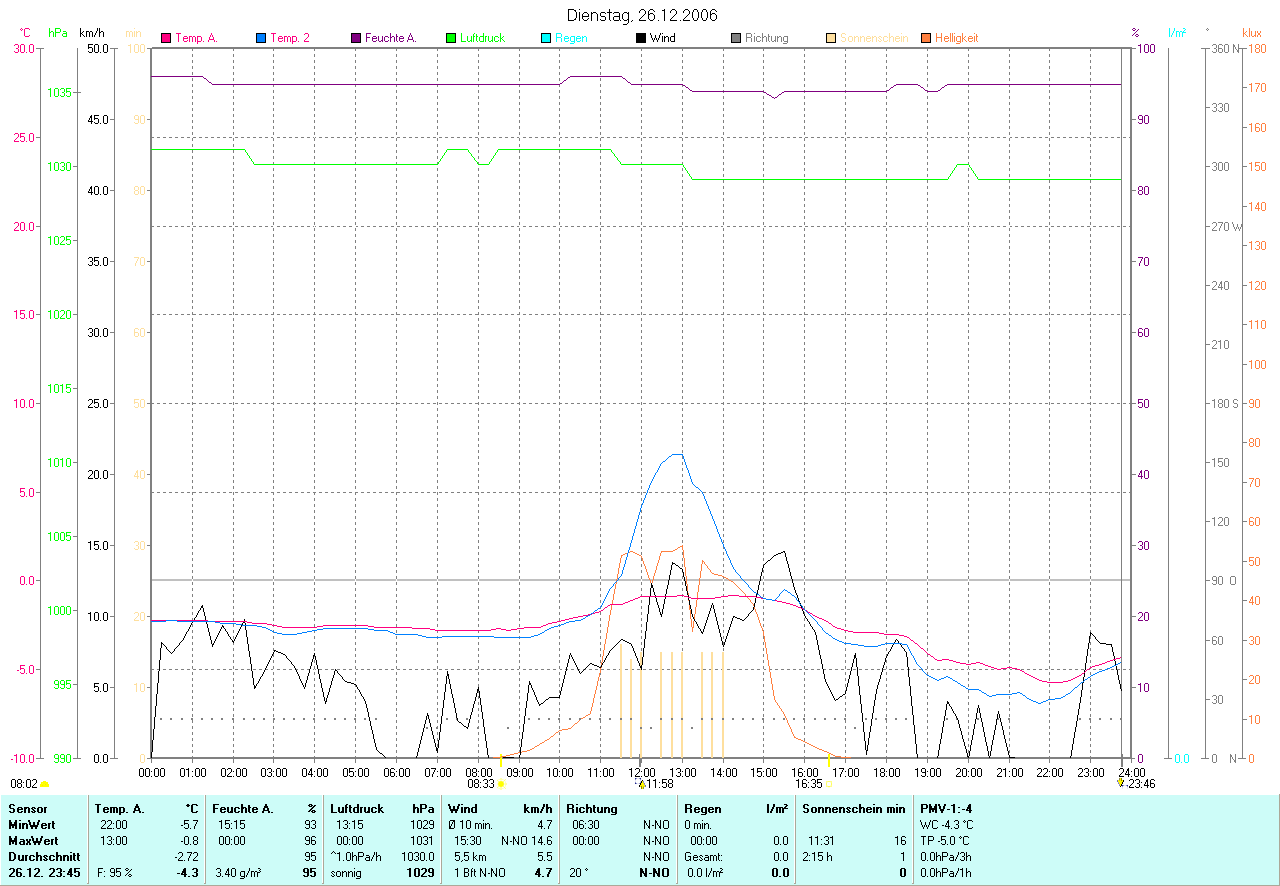Viewport: 1280px width, 886px height.
Task: Click the '360 N' label on the direction axis
Action: [1227, 48]
